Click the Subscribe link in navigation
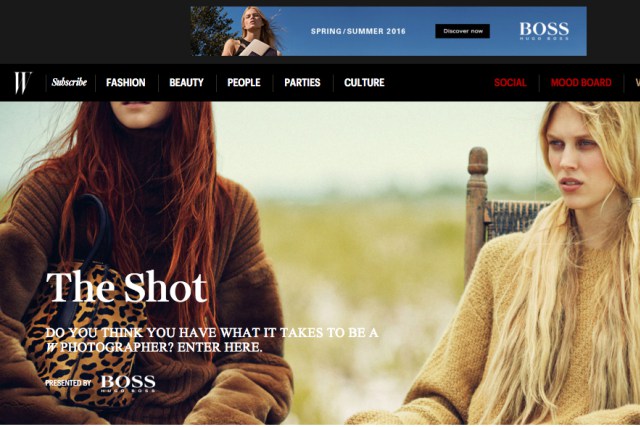Viewport: 640px width, 427px height. coord(69,82)
